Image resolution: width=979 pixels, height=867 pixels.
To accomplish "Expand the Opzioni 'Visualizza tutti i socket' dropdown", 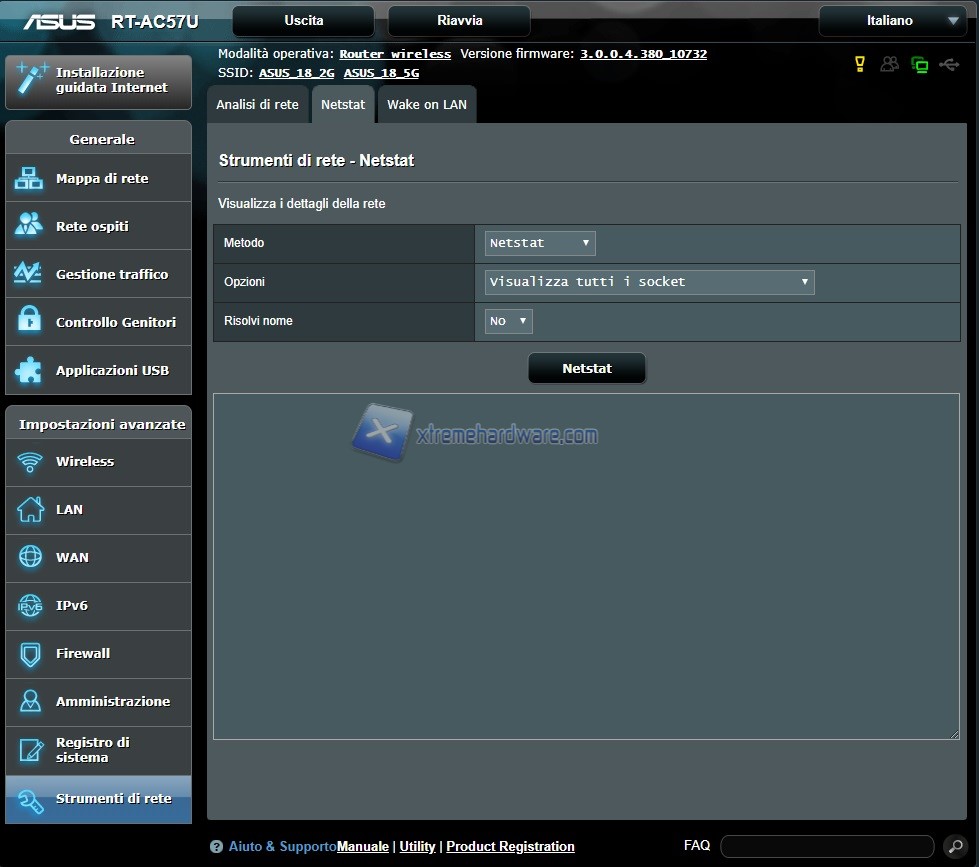I will (649, 282).
